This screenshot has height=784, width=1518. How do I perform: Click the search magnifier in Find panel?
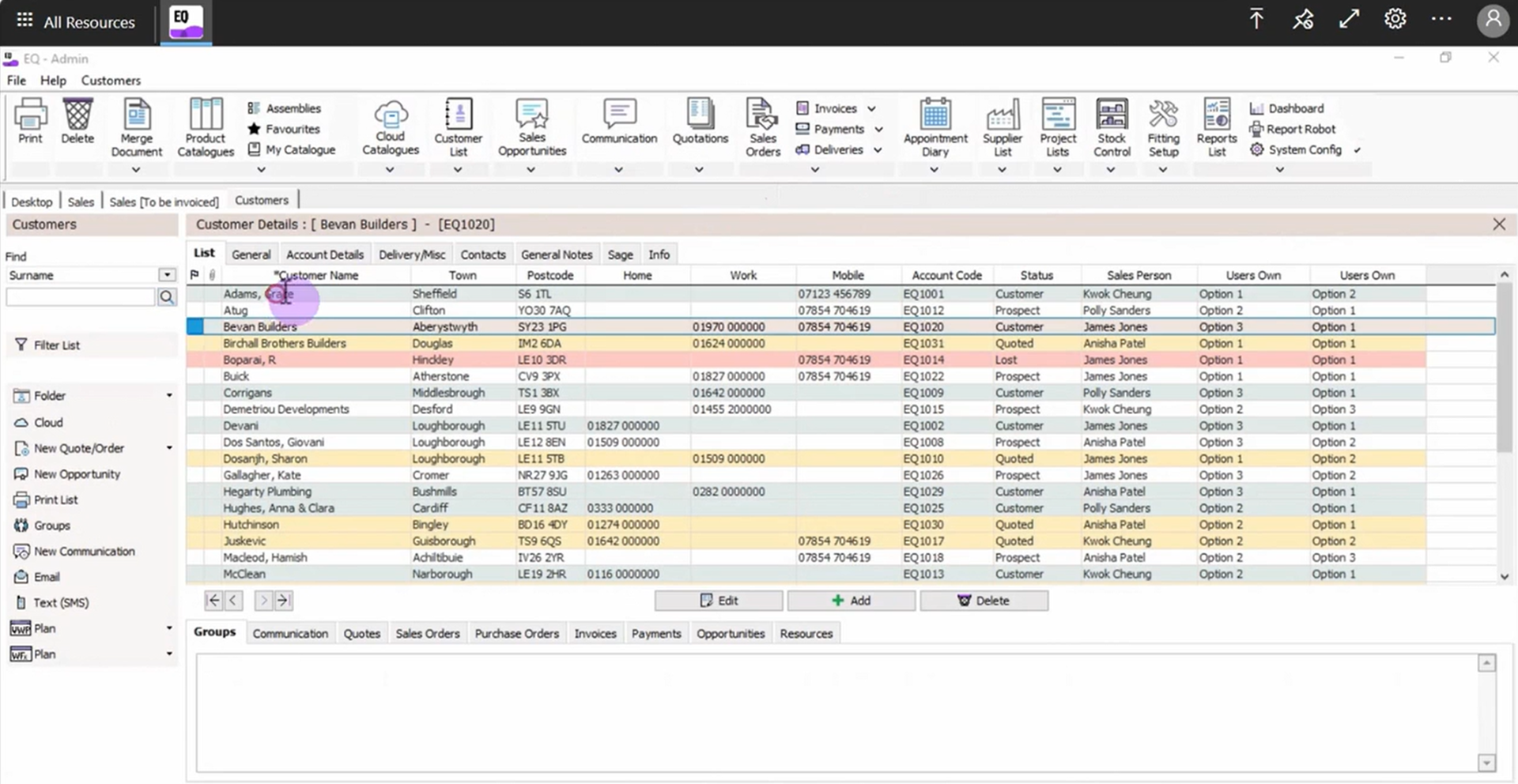167,297
